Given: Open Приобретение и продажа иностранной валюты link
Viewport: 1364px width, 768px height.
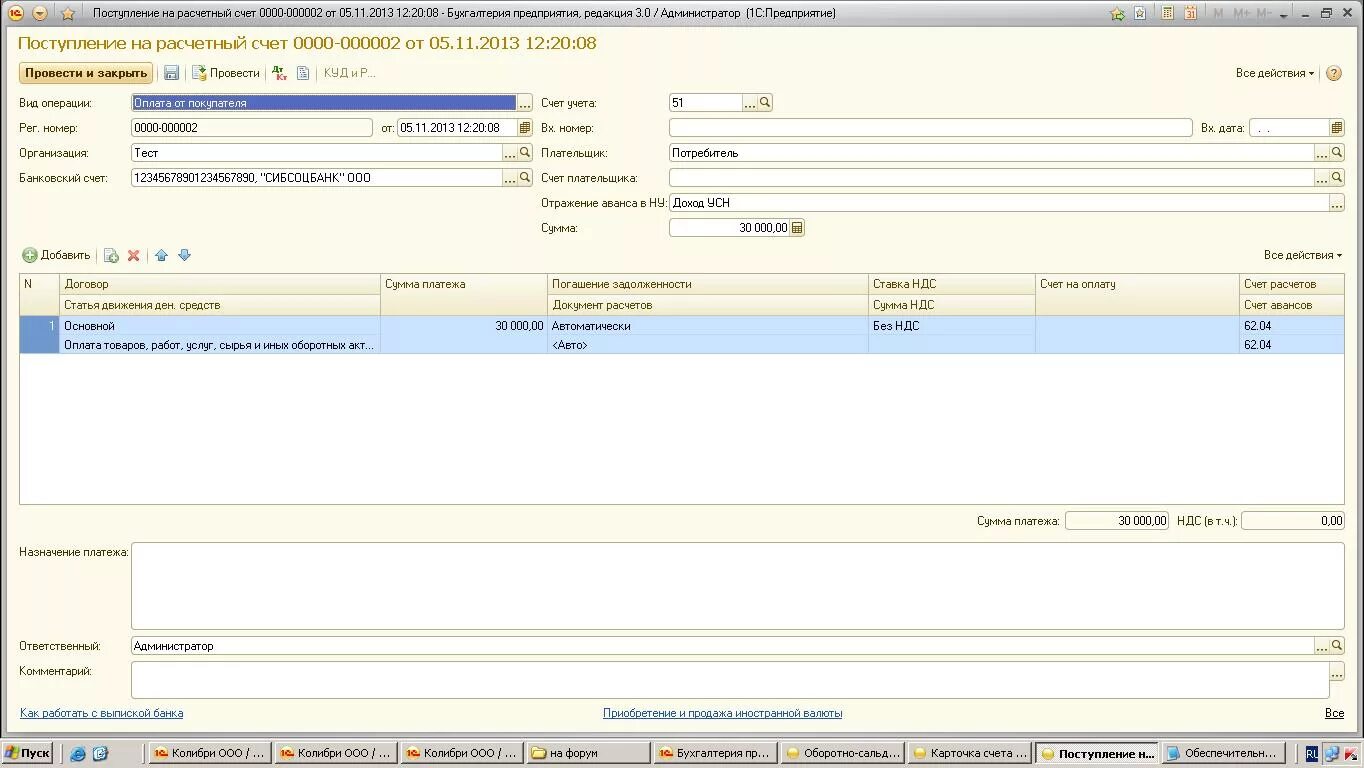Looking at the screenshot, I should (722, 713).
